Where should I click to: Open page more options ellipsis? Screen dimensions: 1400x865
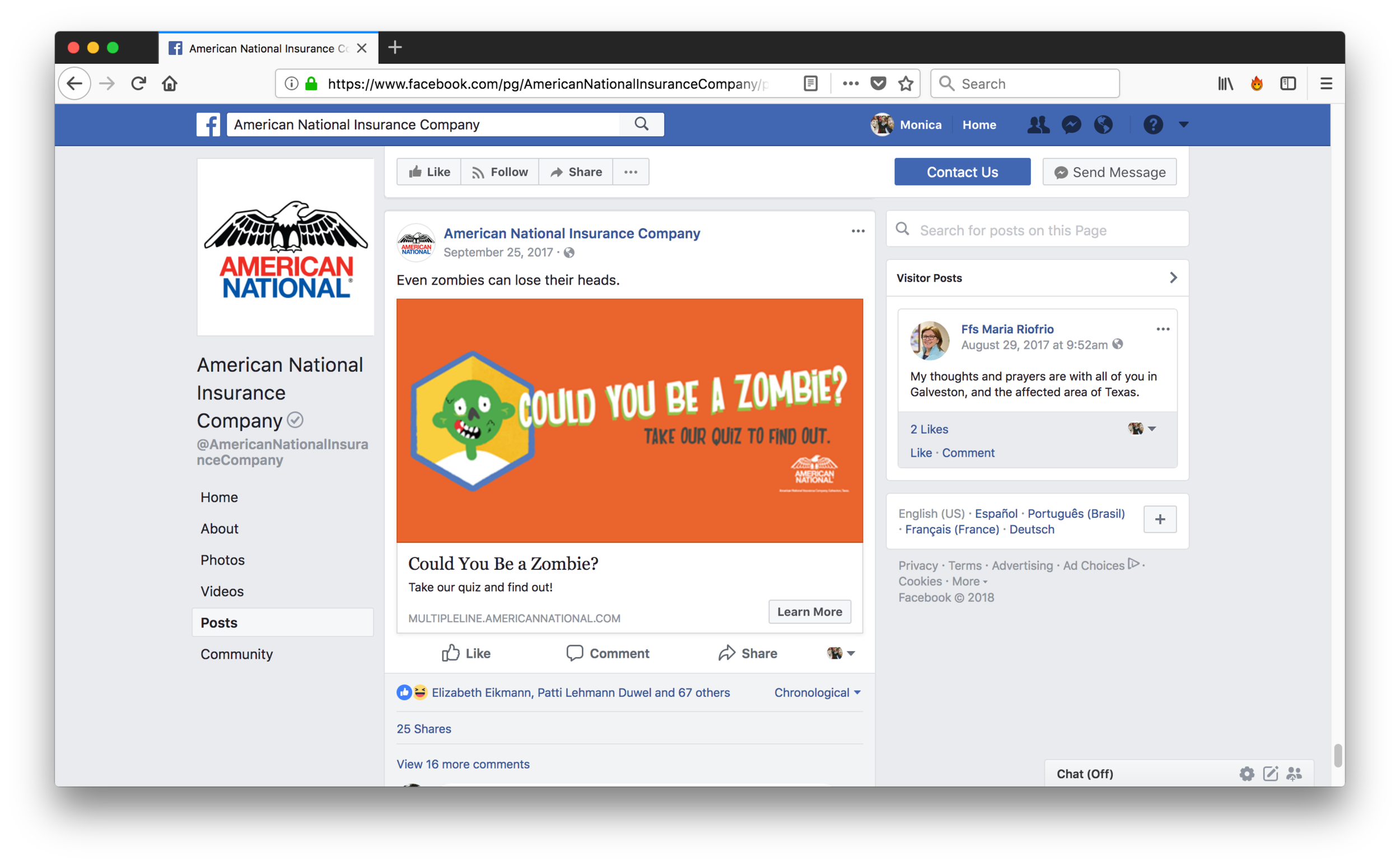(630, 171)
